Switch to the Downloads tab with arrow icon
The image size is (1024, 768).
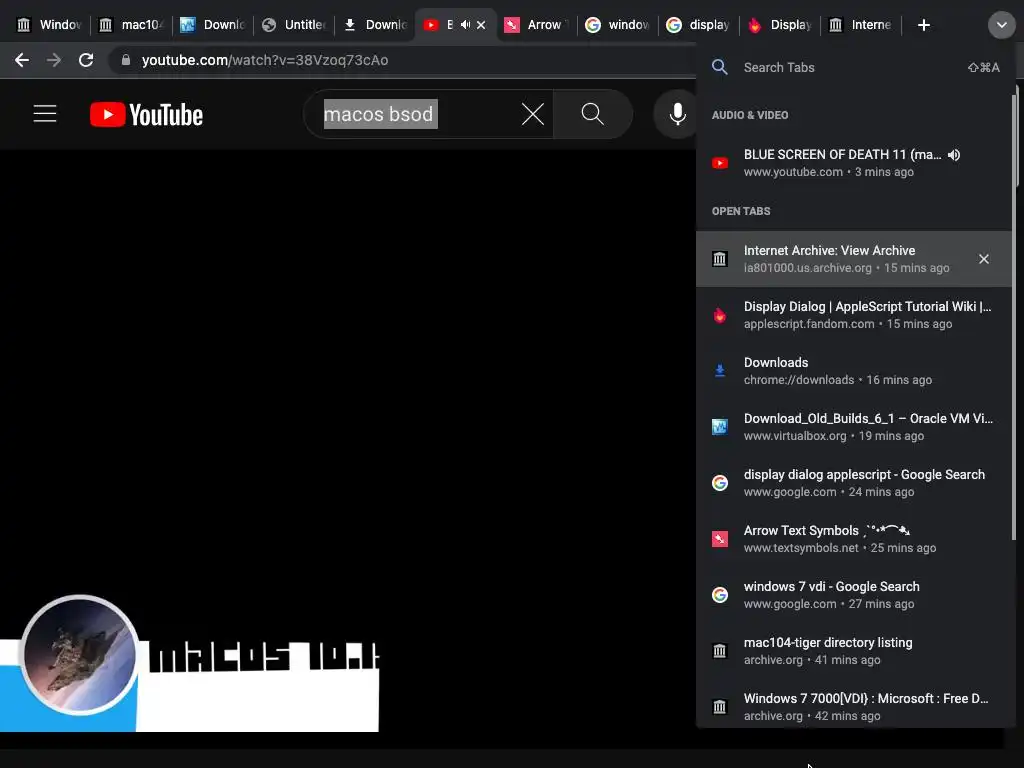(375, 25)
